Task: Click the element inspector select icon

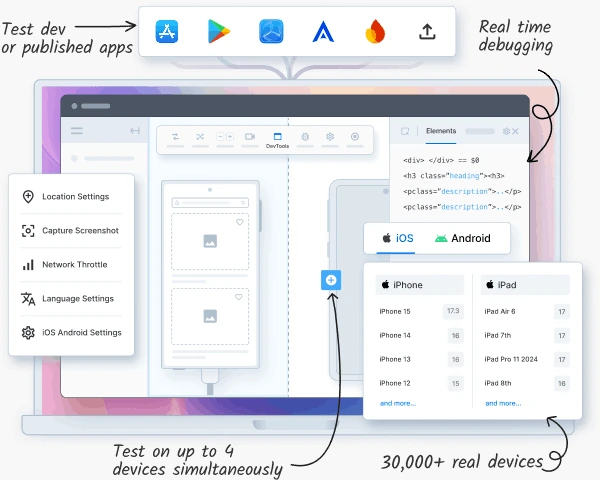Action: [x=405, y=131]
